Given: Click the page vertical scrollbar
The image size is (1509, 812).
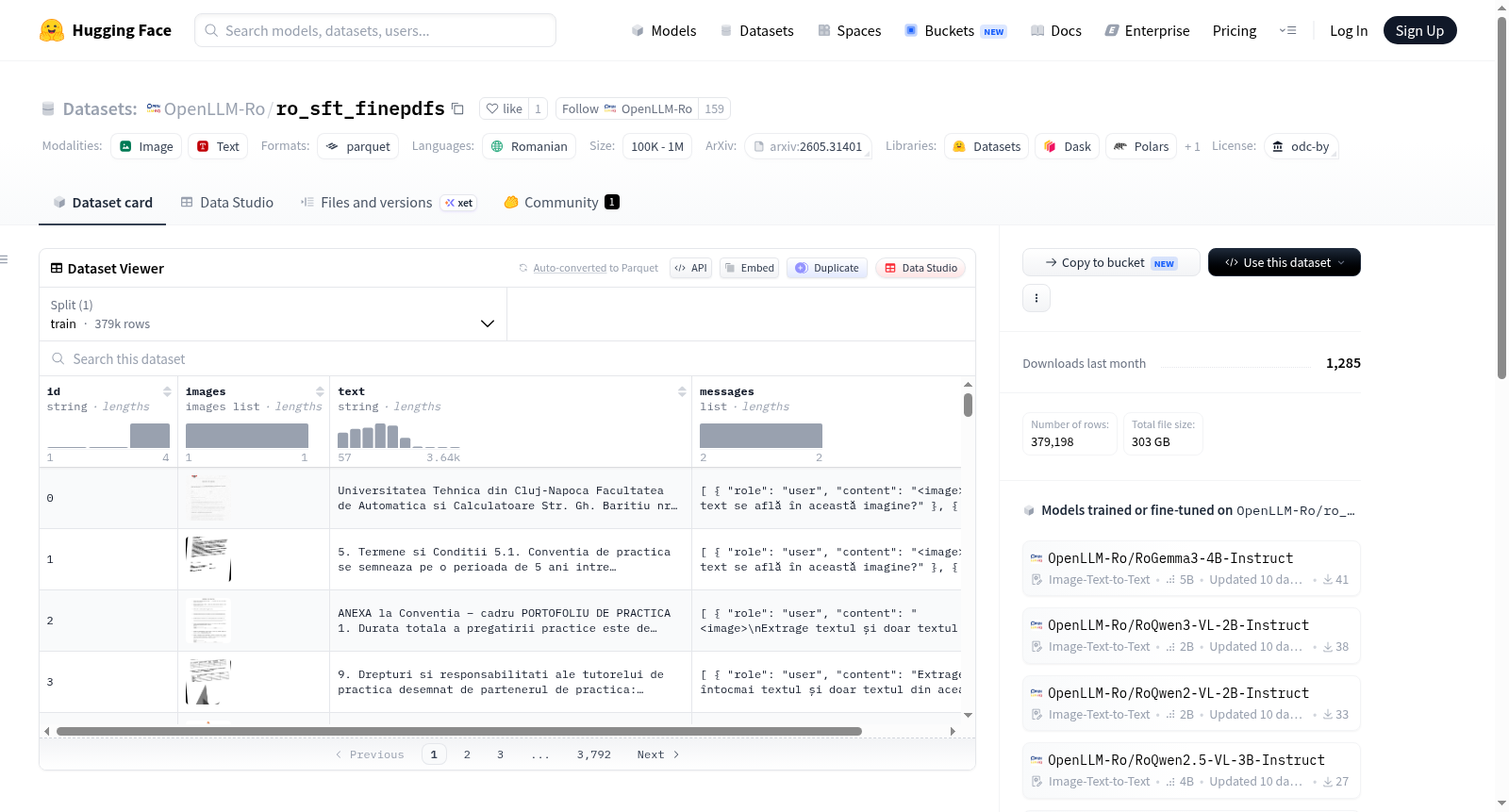Looking at the screenshot, I should click(x=1501, y=198).
